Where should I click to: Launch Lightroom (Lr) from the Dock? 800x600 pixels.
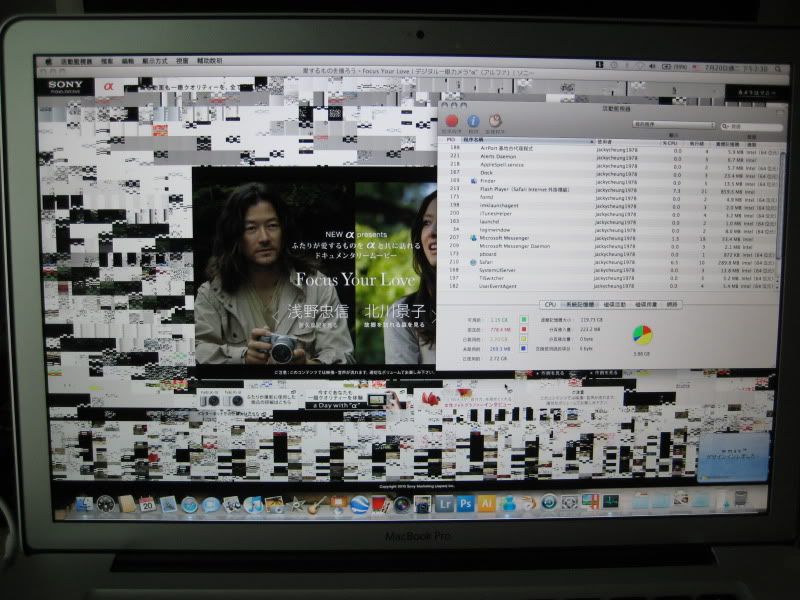444,504
